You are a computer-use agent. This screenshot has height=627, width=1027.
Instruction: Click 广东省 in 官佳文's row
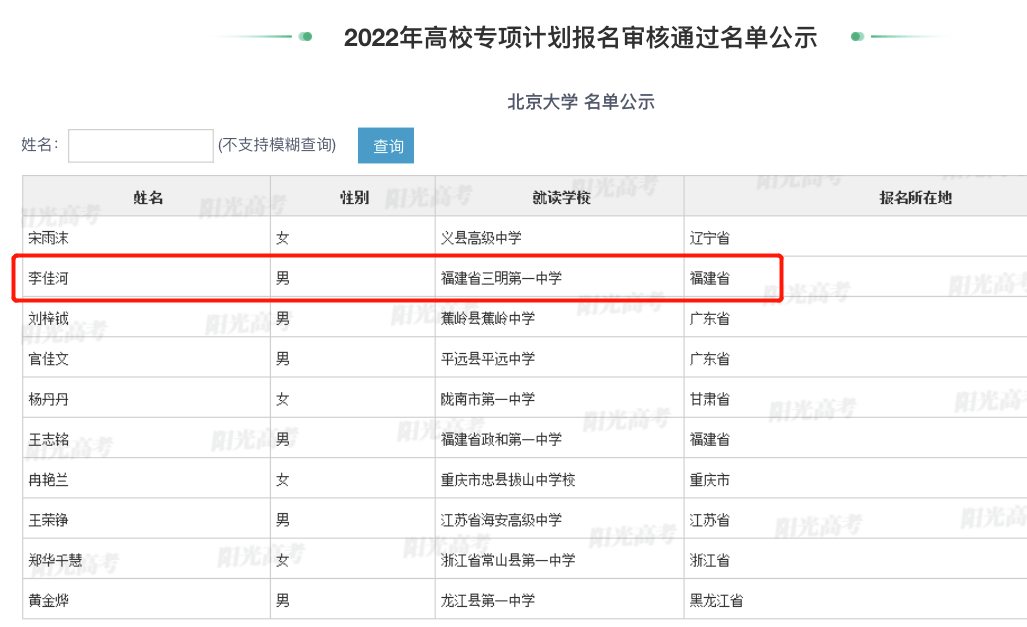click(709, 359)
